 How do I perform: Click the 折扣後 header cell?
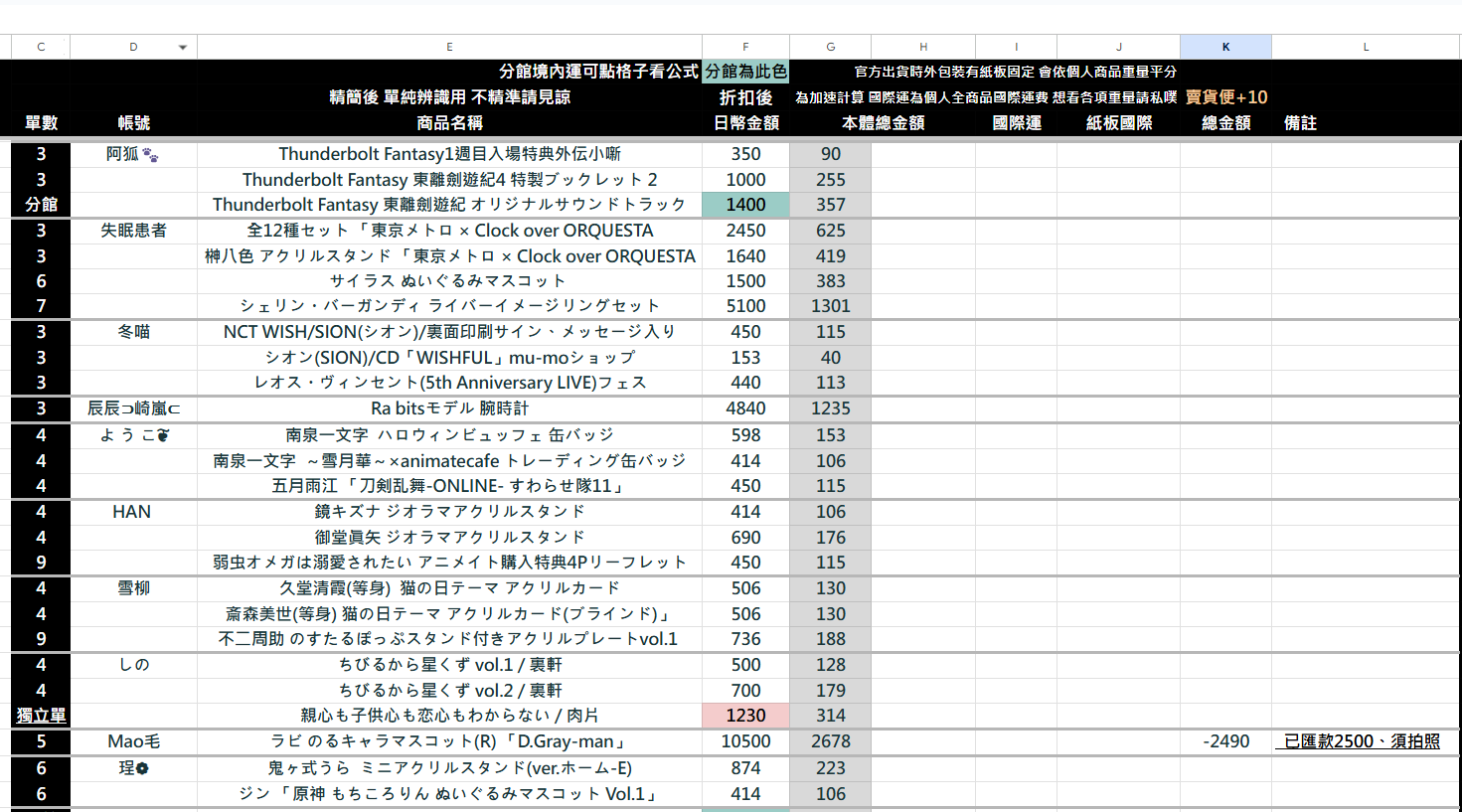click(745, 97)
